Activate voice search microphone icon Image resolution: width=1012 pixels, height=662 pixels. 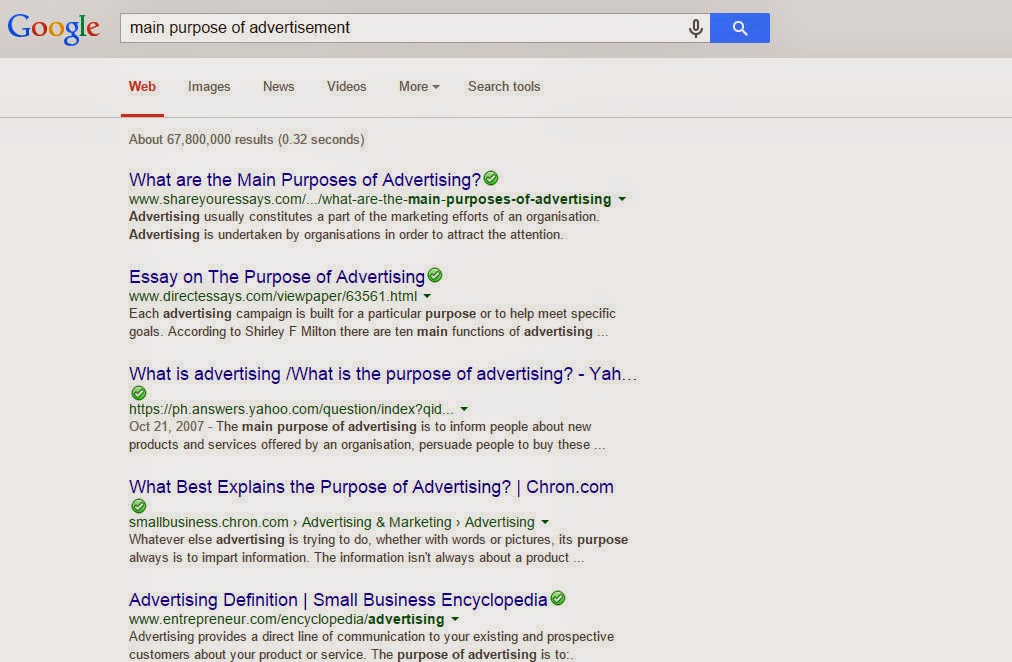[x=695, y=28]
